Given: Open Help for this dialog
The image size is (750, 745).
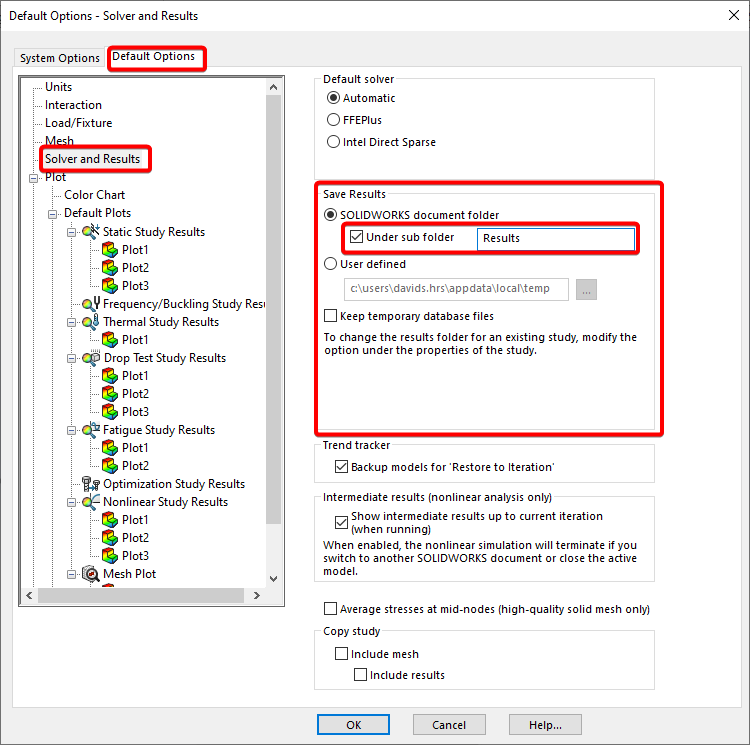Looking at the screenshot, I should [x=545, y=725].
